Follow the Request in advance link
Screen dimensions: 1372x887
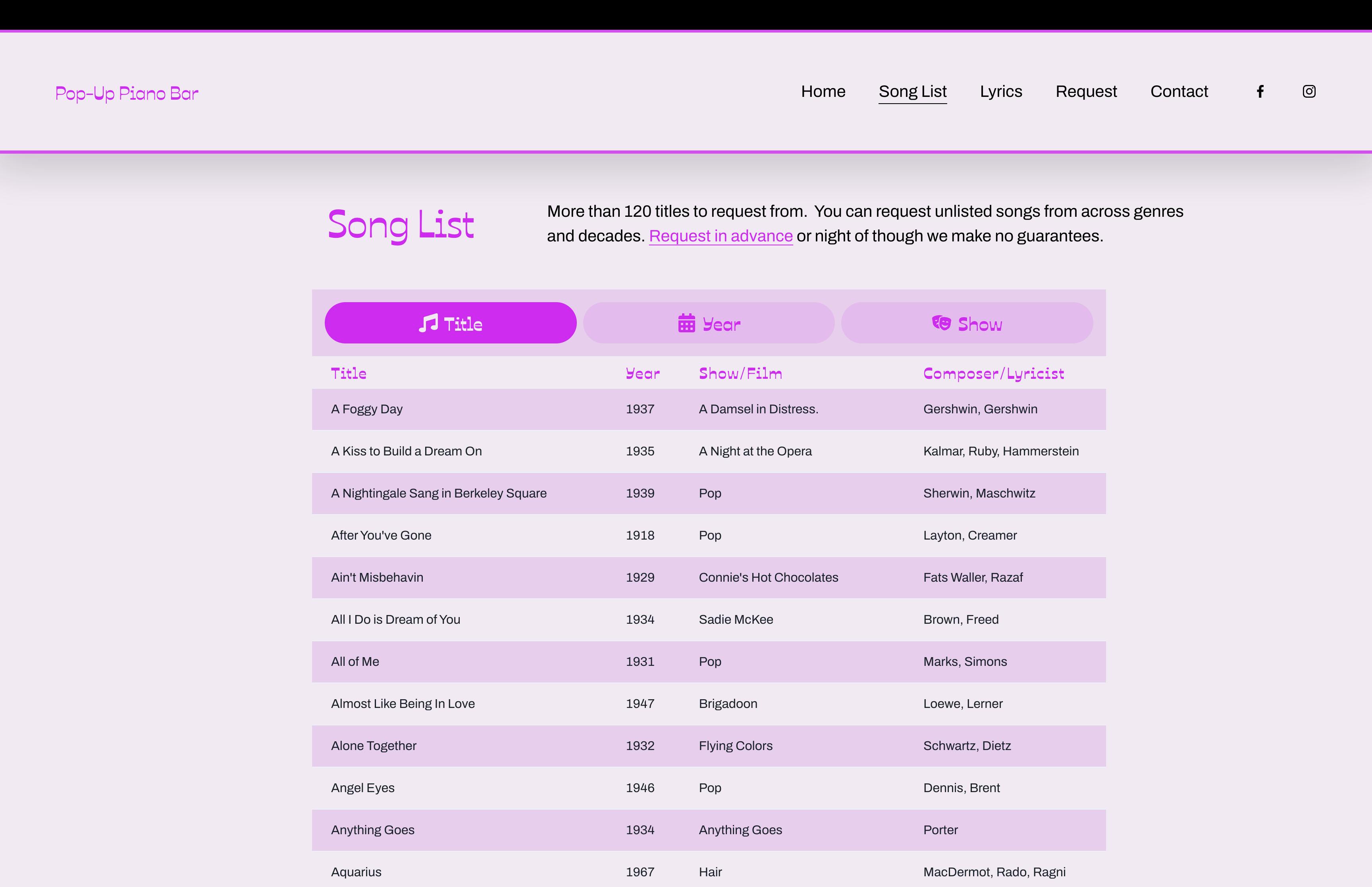(720, 235)
